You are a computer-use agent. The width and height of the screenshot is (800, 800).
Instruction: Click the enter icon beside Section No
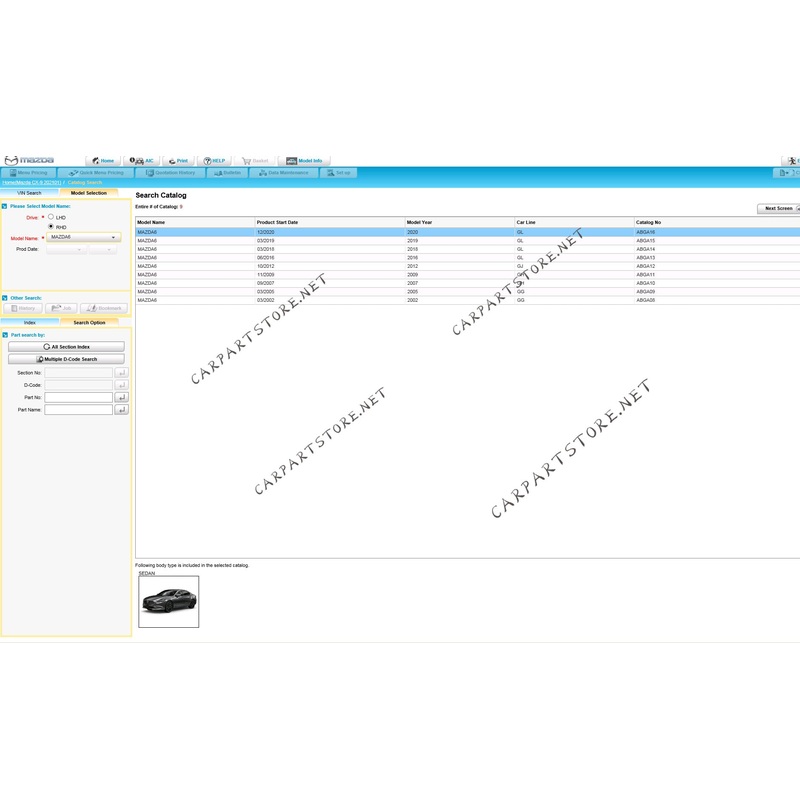(121, 373)
